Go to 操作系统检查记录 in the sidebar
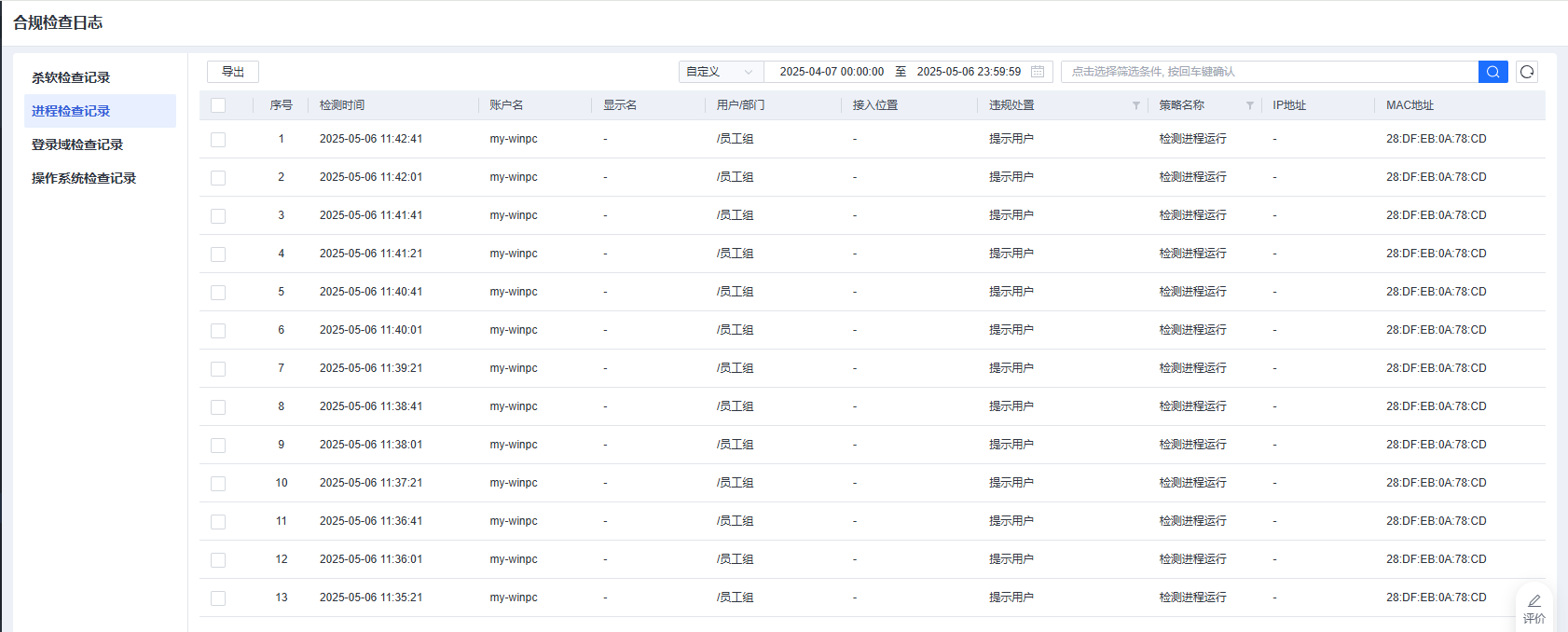The image size is (1568, 632). (x=84, y=178)
